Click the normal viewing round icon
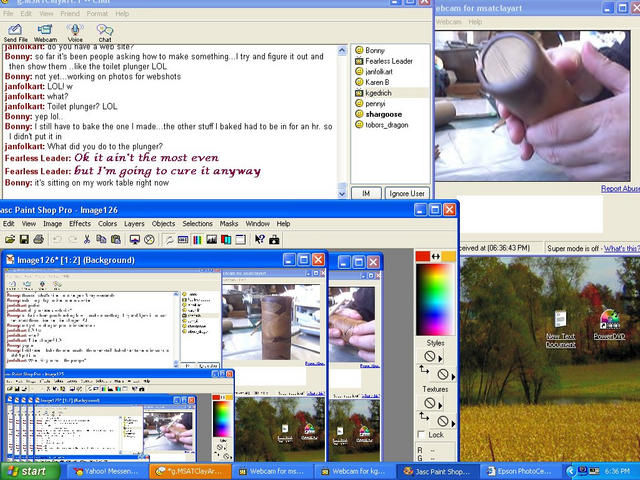 point(149,240)
